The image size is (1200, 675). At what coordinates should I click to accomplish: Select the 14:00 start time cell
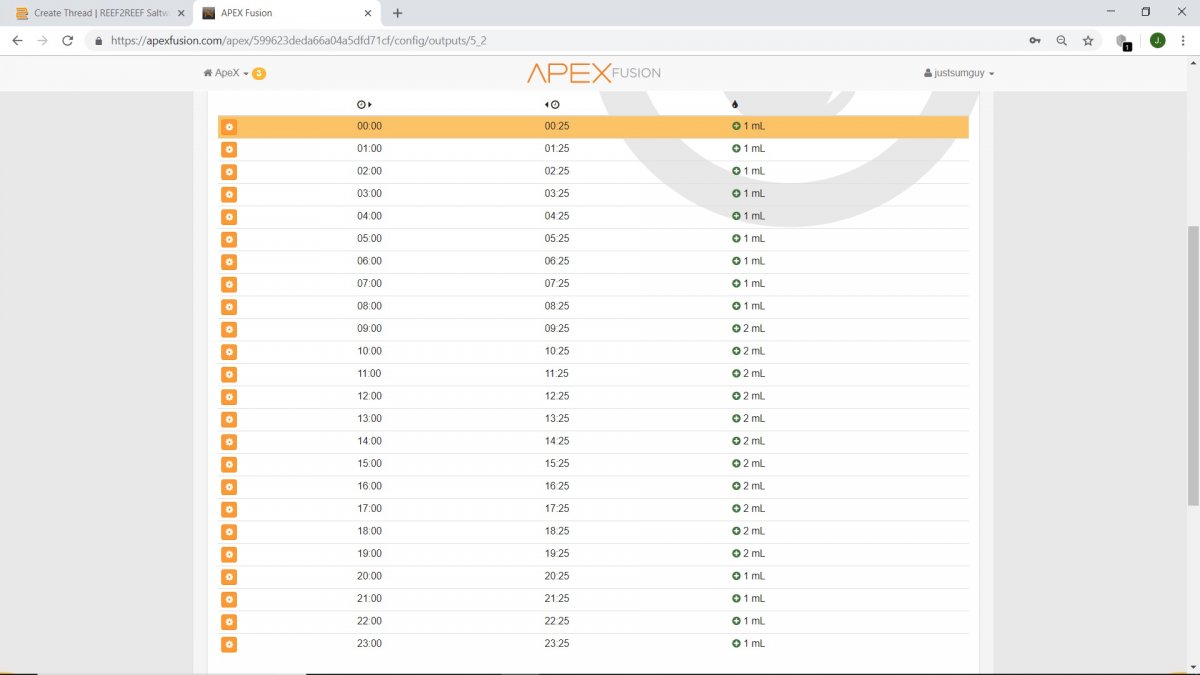click(x=369, y=441)
